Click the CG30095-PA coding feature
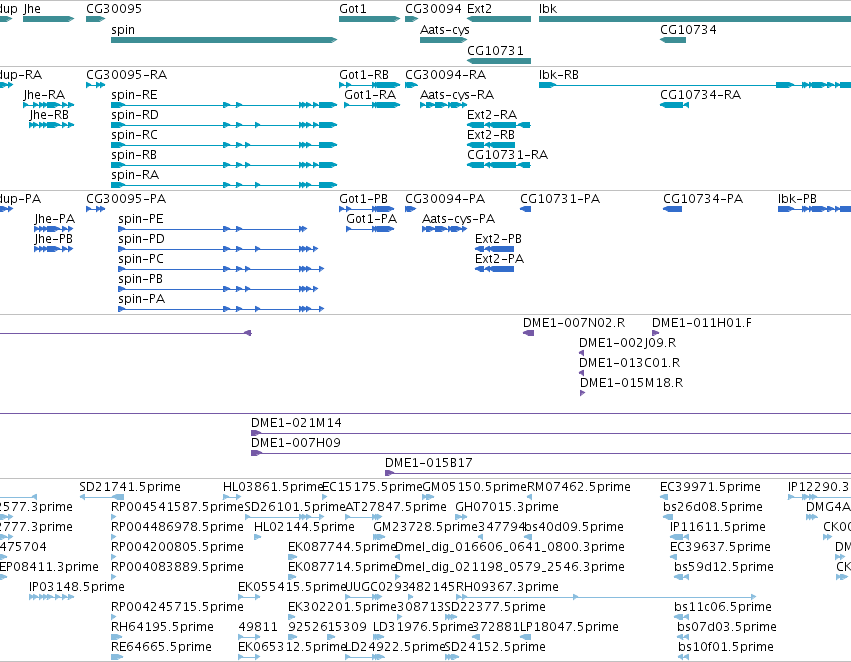This screenshot has width=851, height=662. (x=96, y=209)
